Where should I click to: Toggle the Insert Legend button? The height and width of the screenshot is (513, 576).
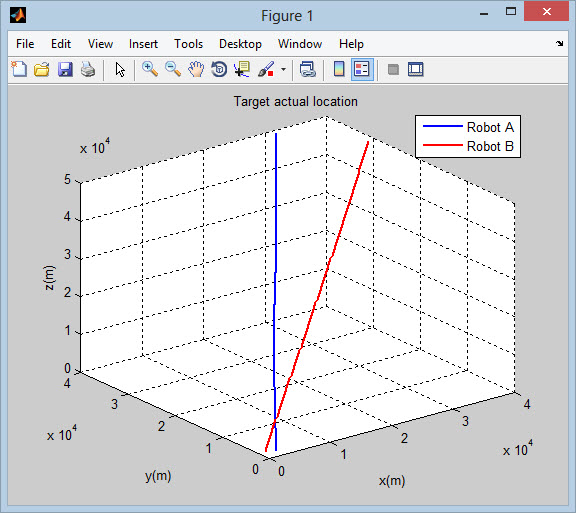(x=362, y=69)
